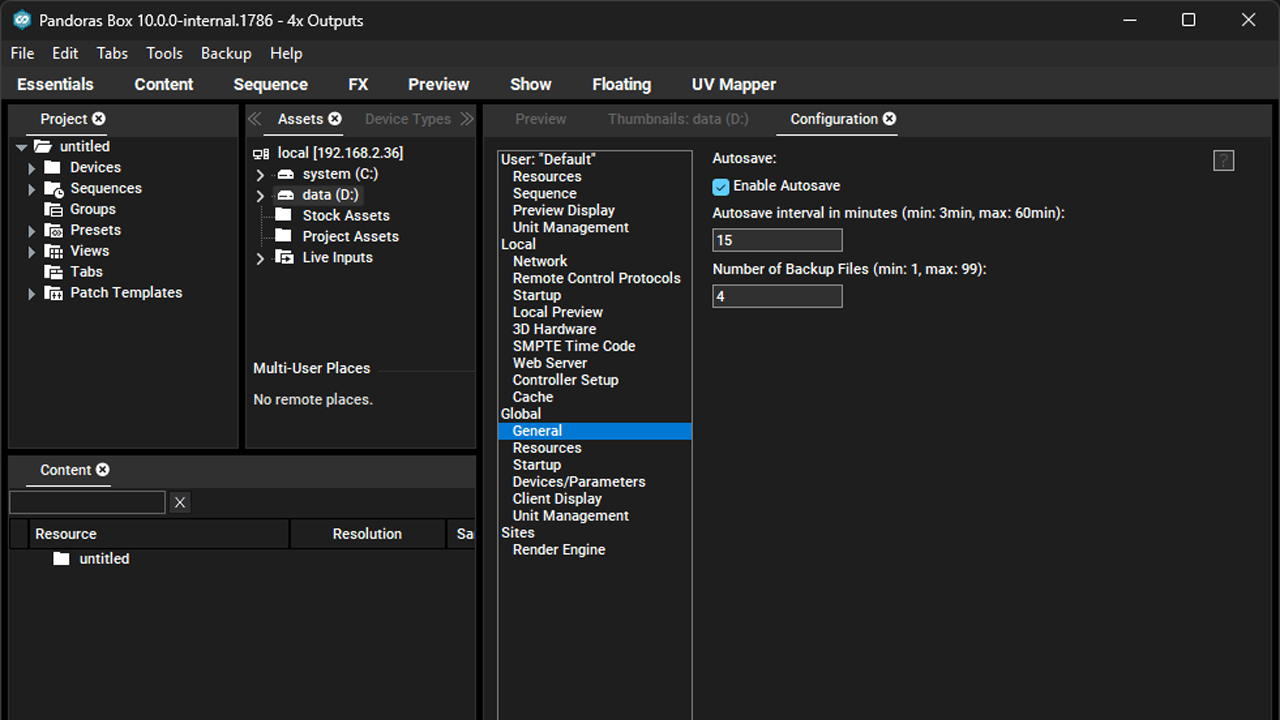
Task: Open the Tabs menu in the menu bar
Action: pos(112,54)
